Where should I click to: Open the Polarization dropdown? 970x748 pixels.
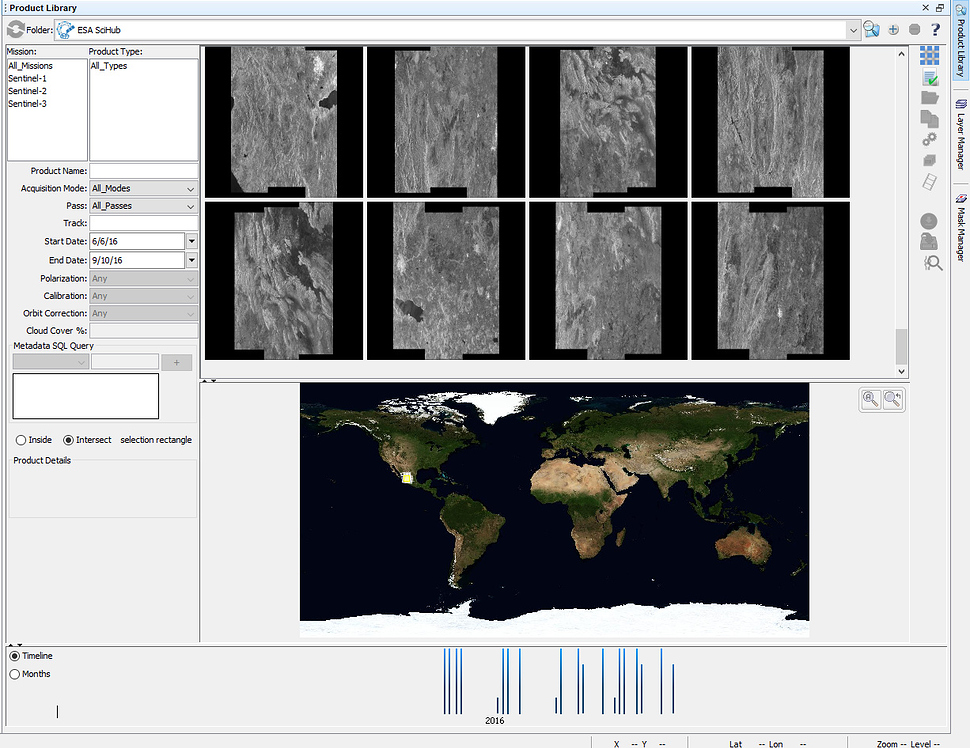tap(191, 279)
